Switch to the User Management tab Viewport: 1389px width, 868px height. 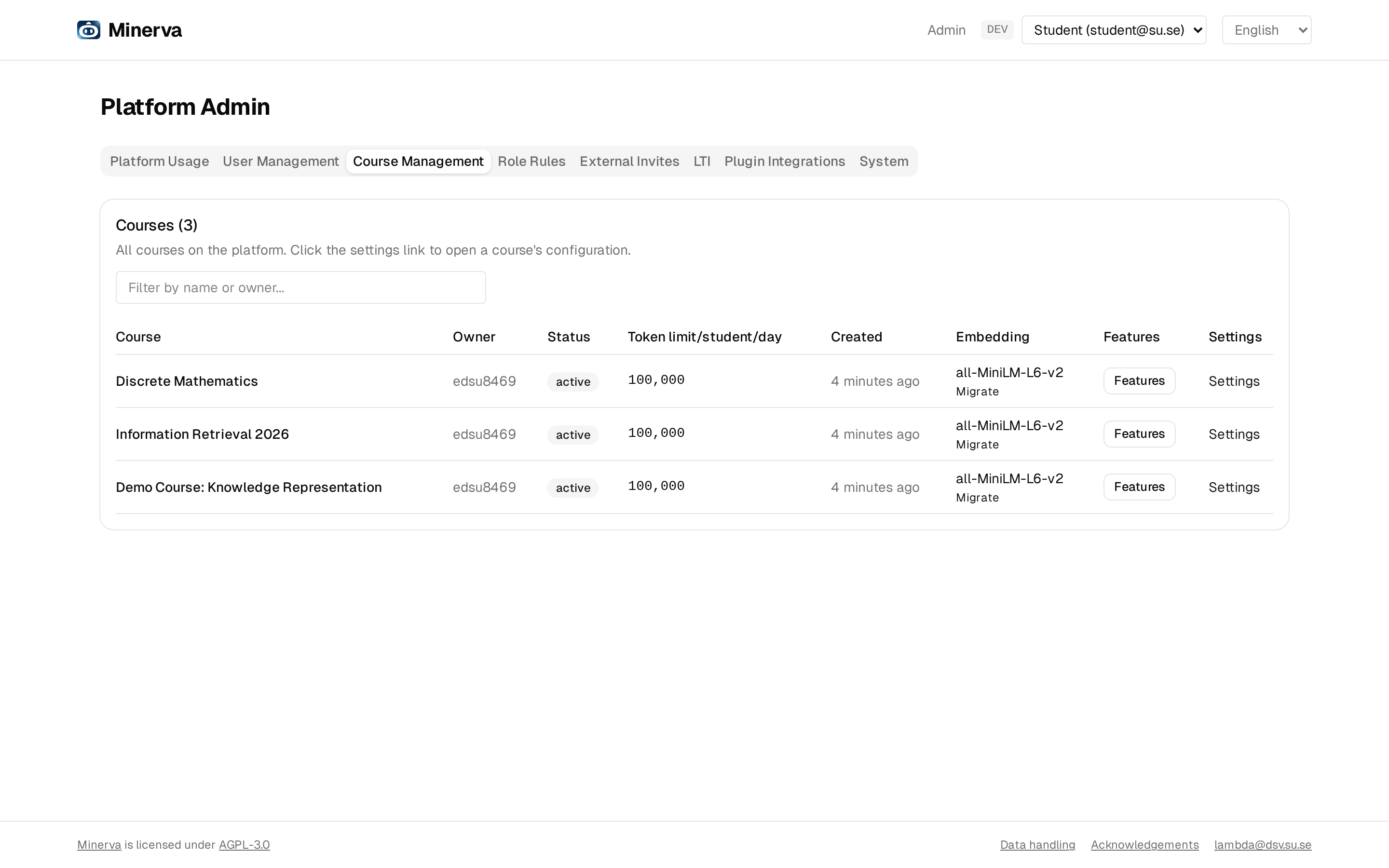pyautogui.click(x=281, y=162)
